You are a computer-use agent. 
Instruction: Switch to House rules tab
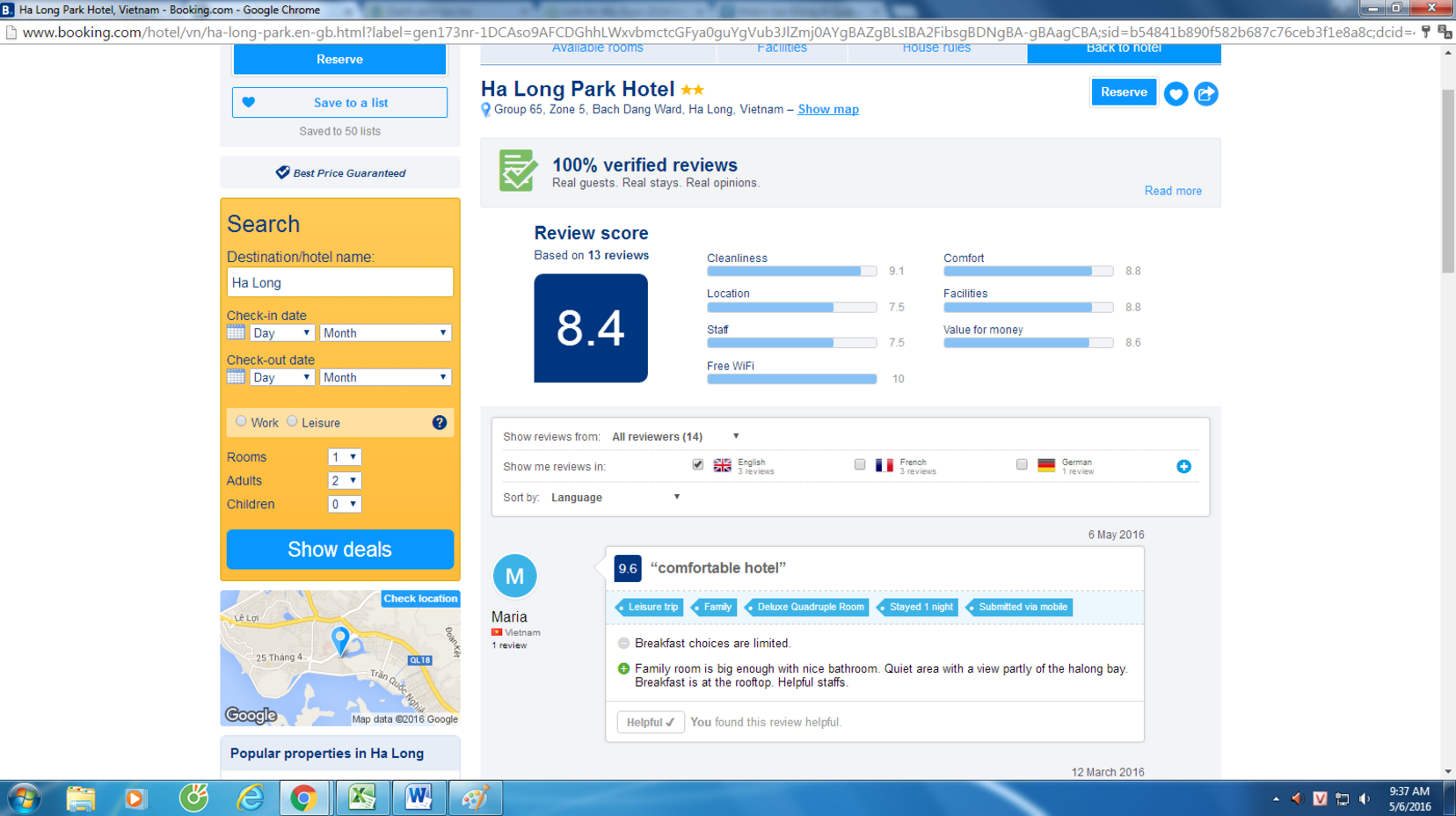point(936,51)
